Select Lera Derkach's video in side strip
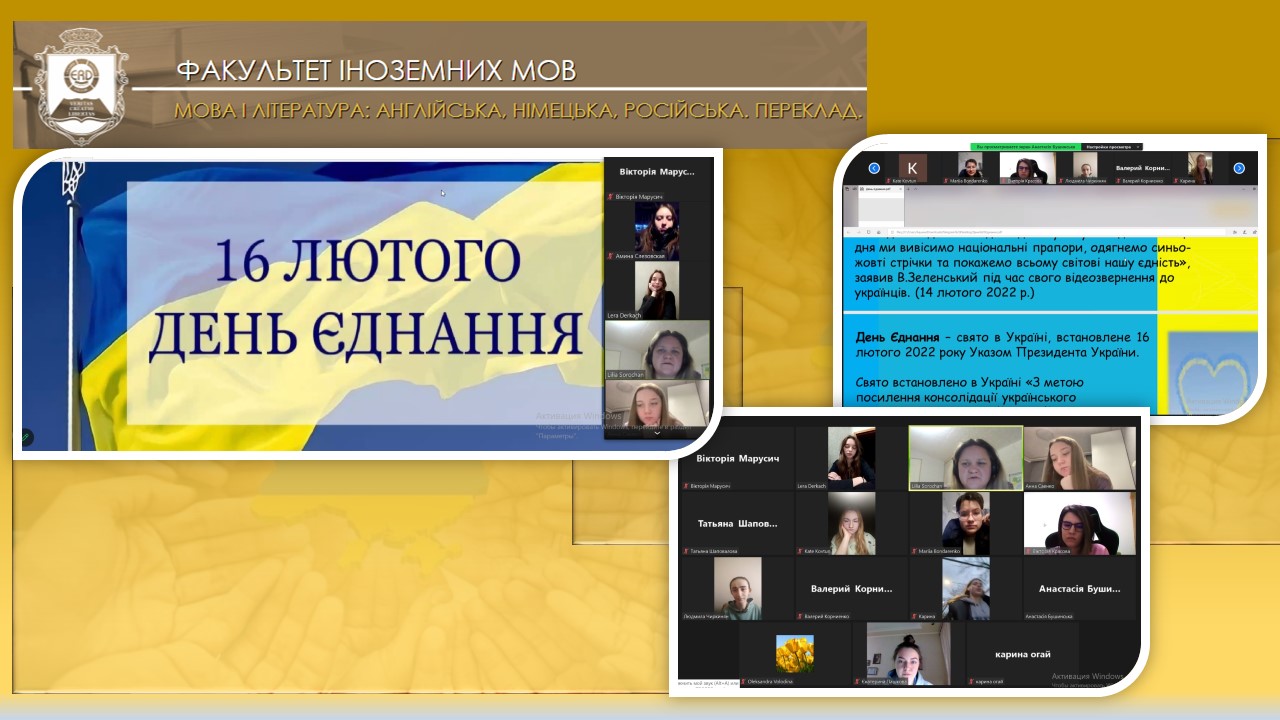This screenshot has width=1280, height=720. click(657, 290)
